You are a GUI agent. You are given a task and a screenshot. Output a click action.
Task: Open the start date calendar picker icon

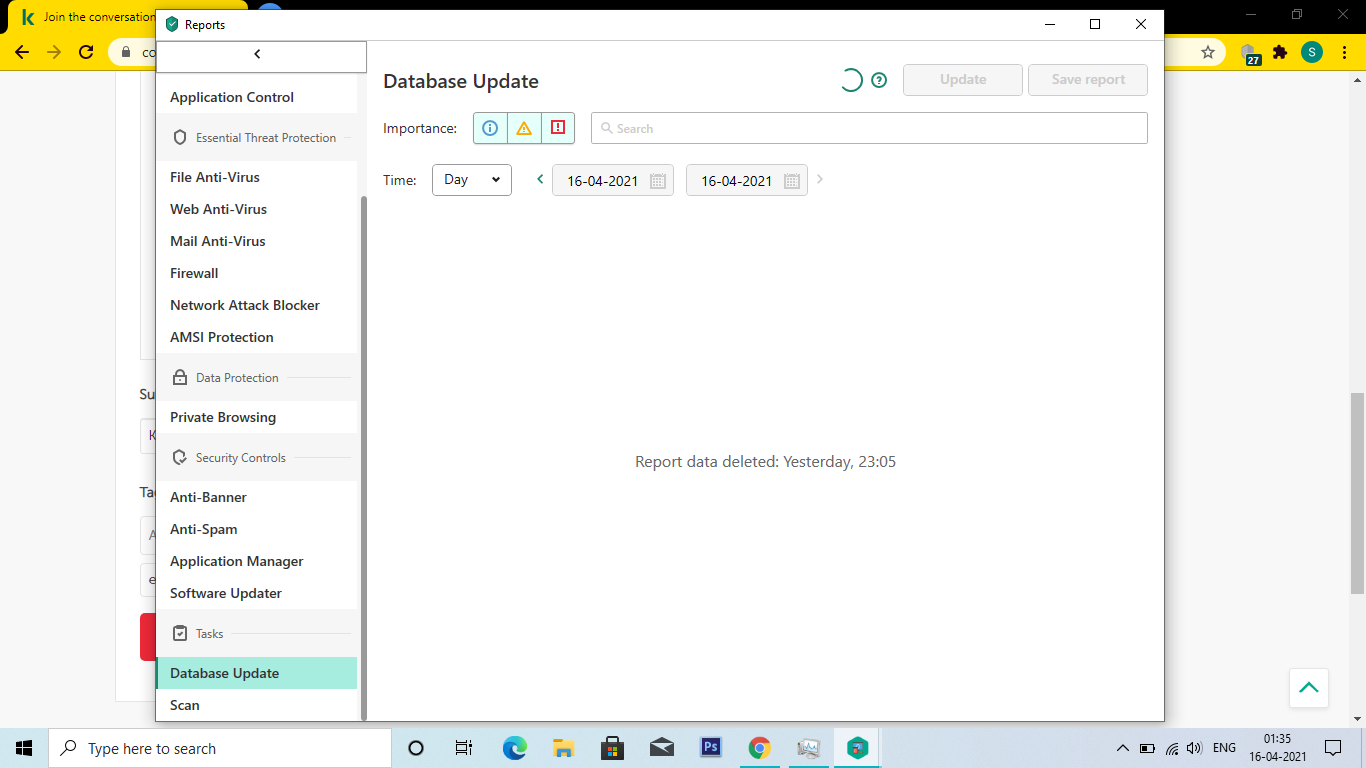point(658,181)
